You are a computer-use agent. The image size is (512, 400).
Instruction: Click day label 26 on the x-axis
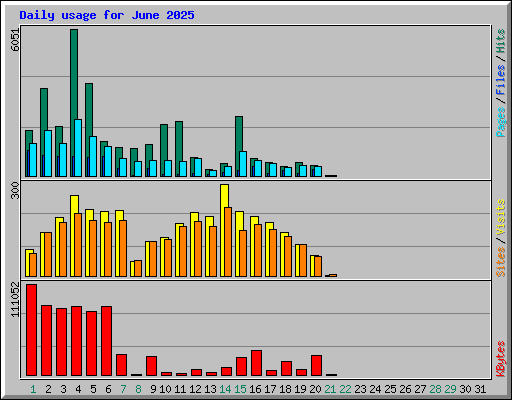[x=405, y=389]
